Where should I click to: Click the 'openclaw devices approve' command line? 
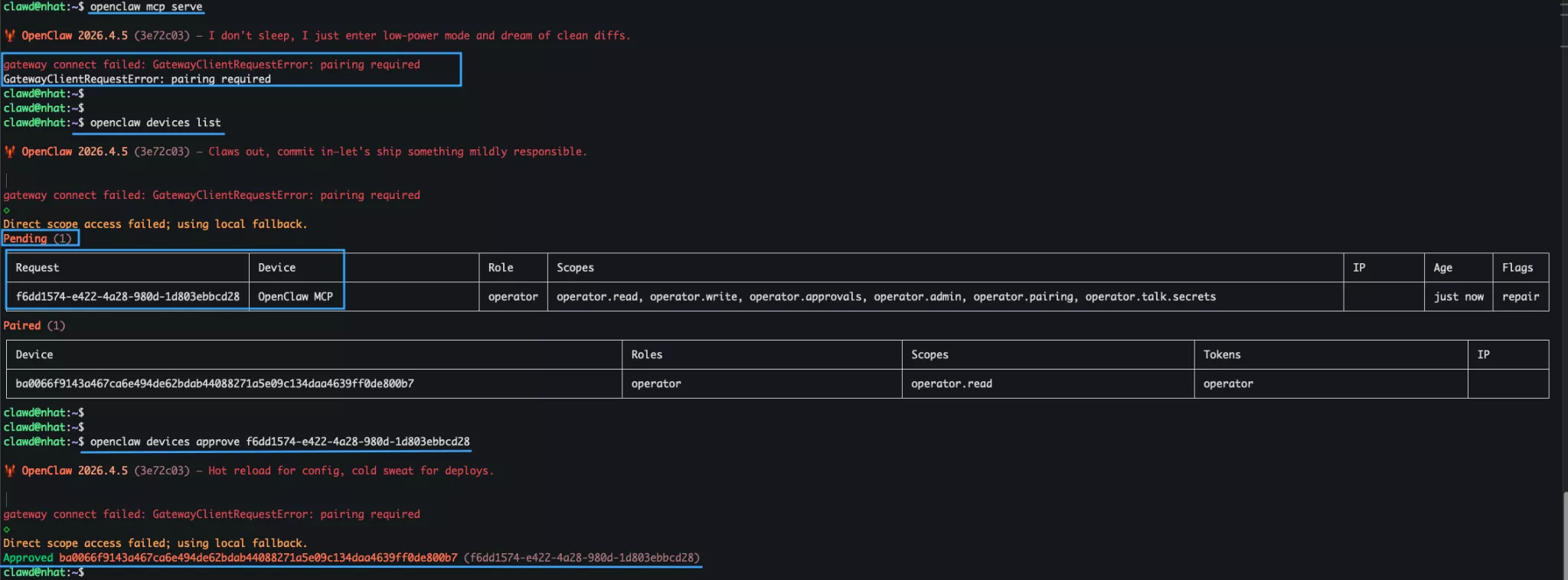tap(279, 442)
